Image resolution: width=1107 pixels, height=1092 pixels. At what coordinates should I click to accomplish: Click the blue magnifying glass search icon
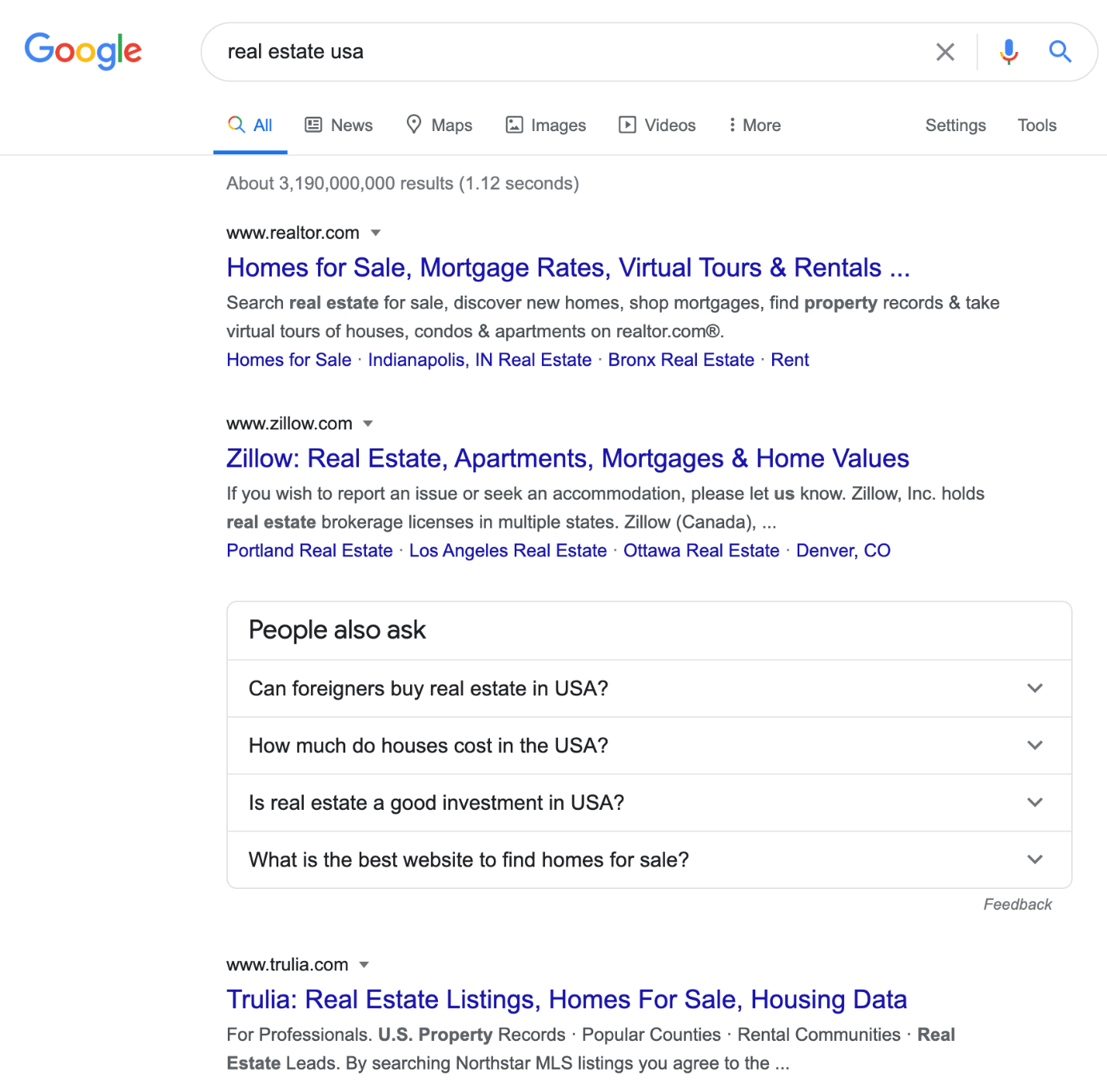click(1060, 52)
